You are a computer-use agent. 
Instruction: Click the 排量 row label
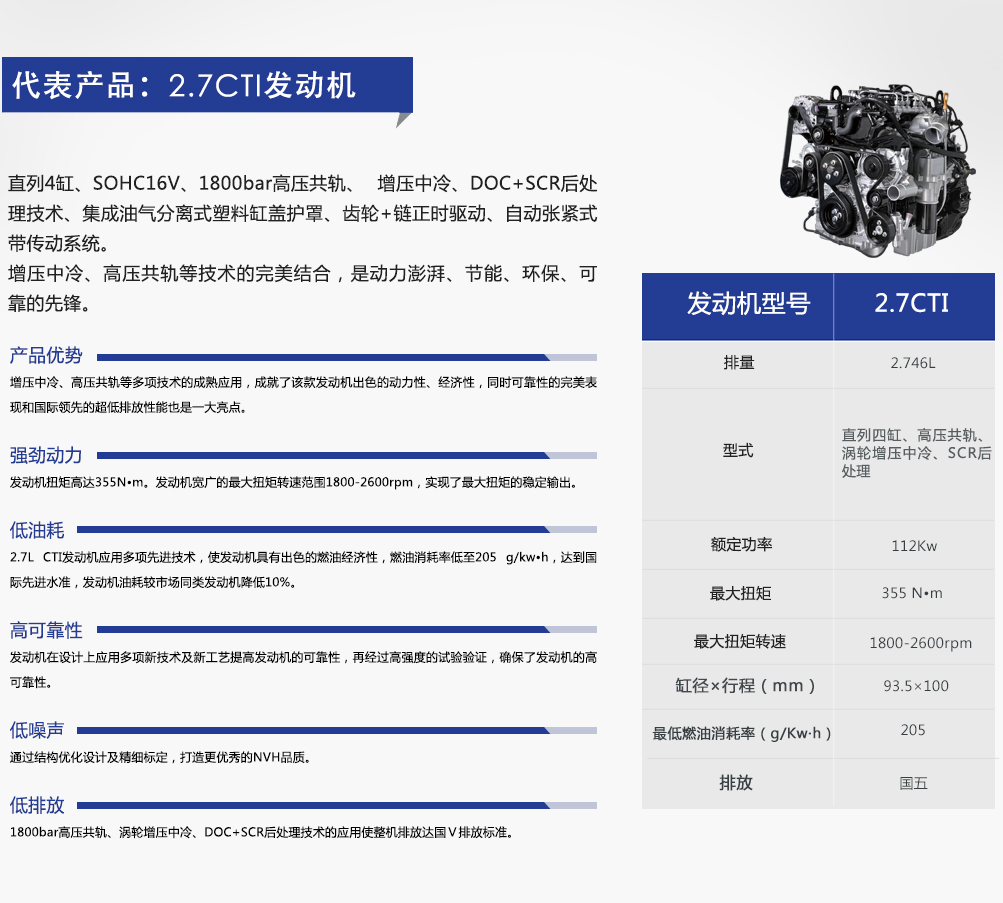[739, 363]
